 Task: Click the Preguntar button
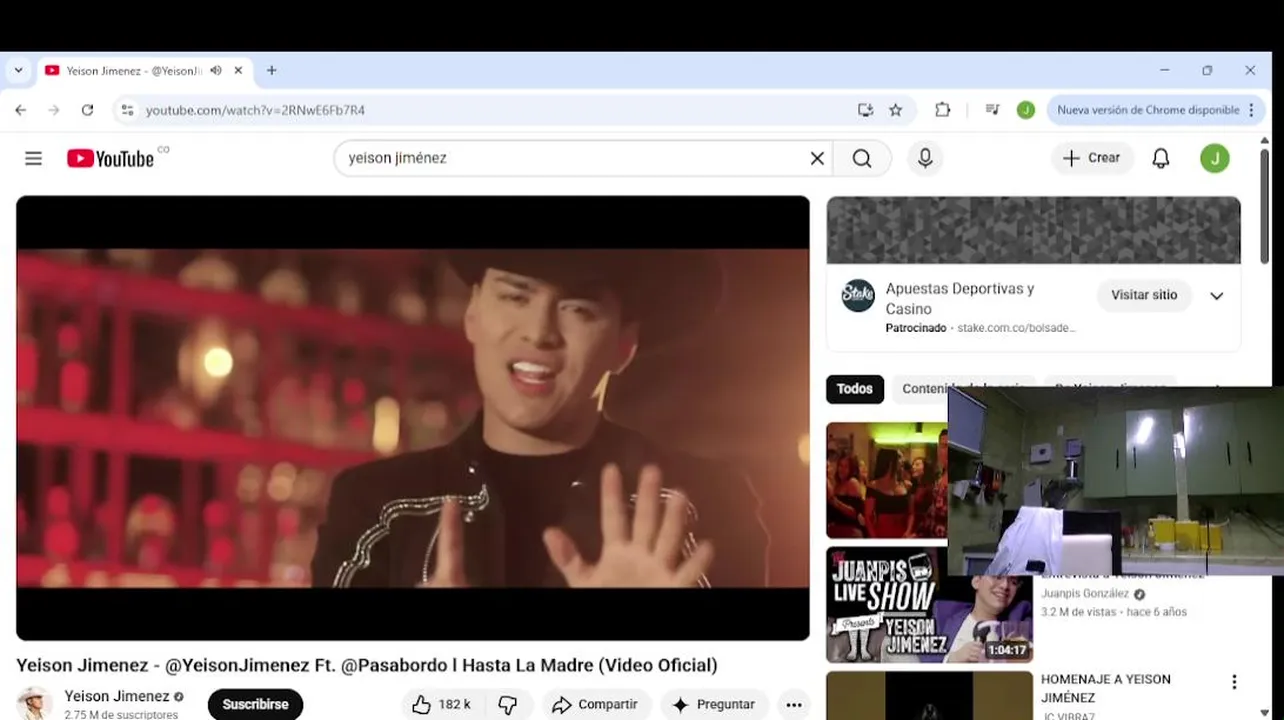(714, 705)
